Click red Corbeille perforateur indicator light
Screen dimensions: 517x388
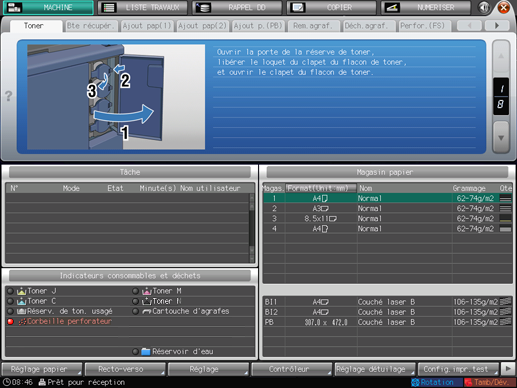(10, 322)
